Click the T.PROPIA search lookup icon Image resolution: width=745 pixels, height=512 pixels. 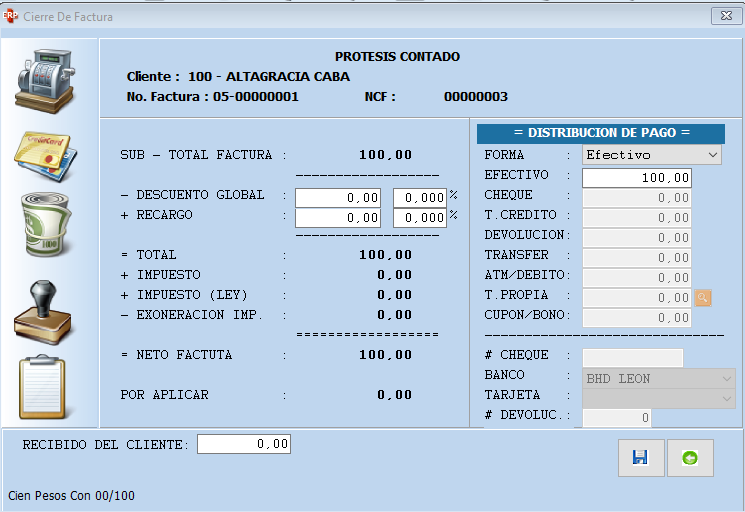pyautogui.click(x=702, y=297)
